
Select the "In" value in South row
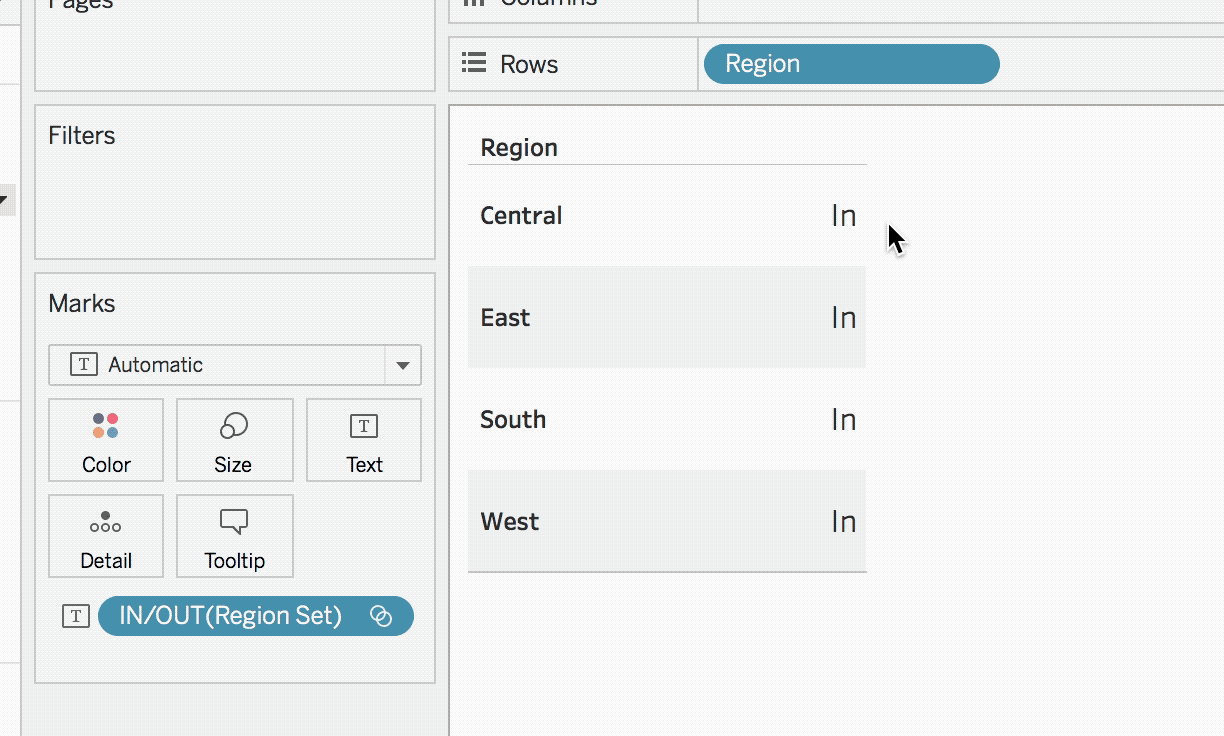click(x=843, y=420)
